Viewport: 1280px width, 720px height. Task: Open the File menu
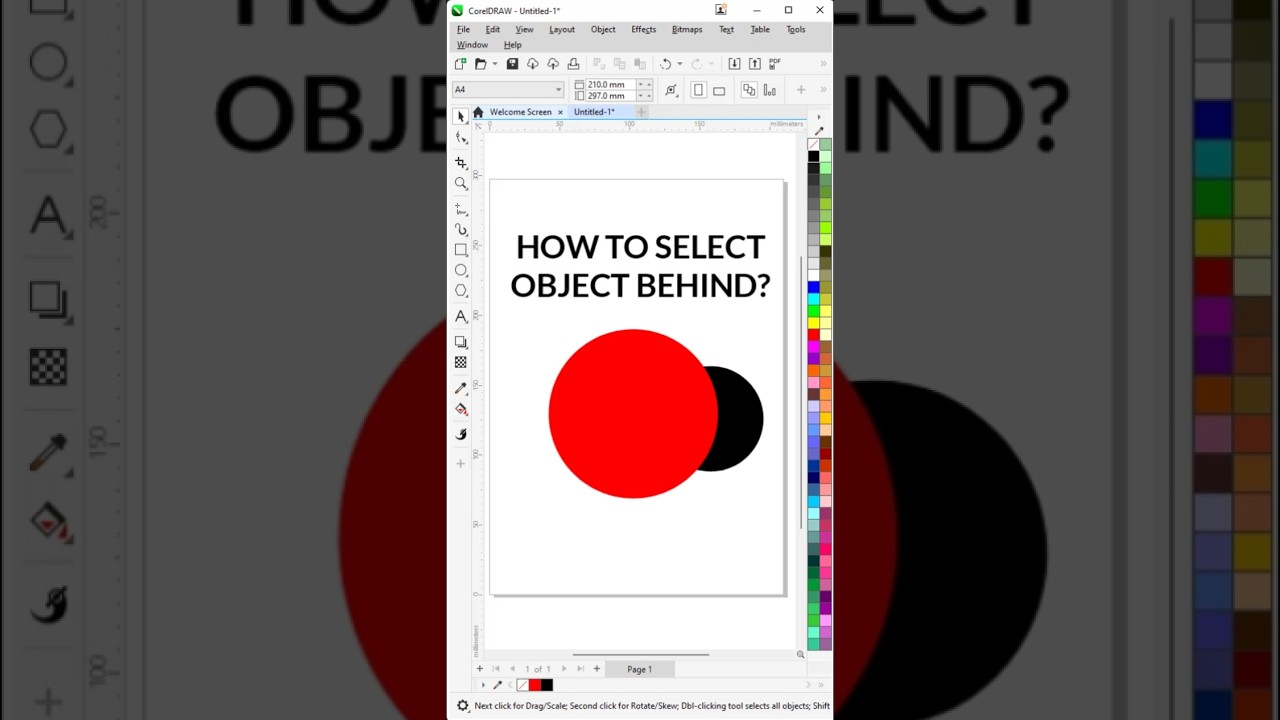click(463, 30)
